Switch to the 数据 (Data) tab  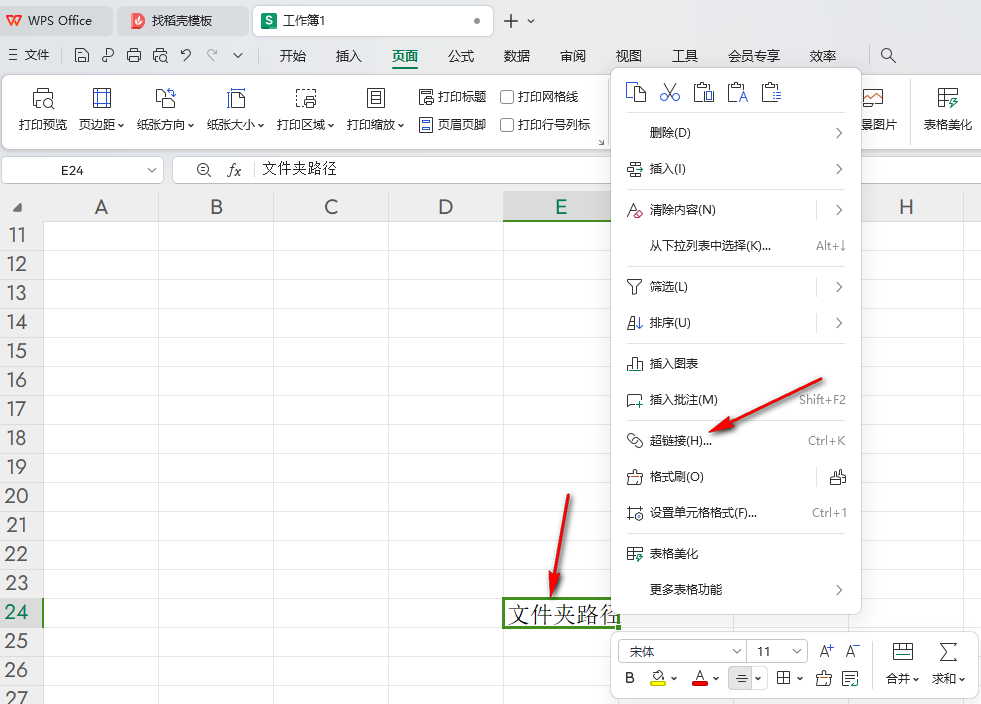[517, 56]
